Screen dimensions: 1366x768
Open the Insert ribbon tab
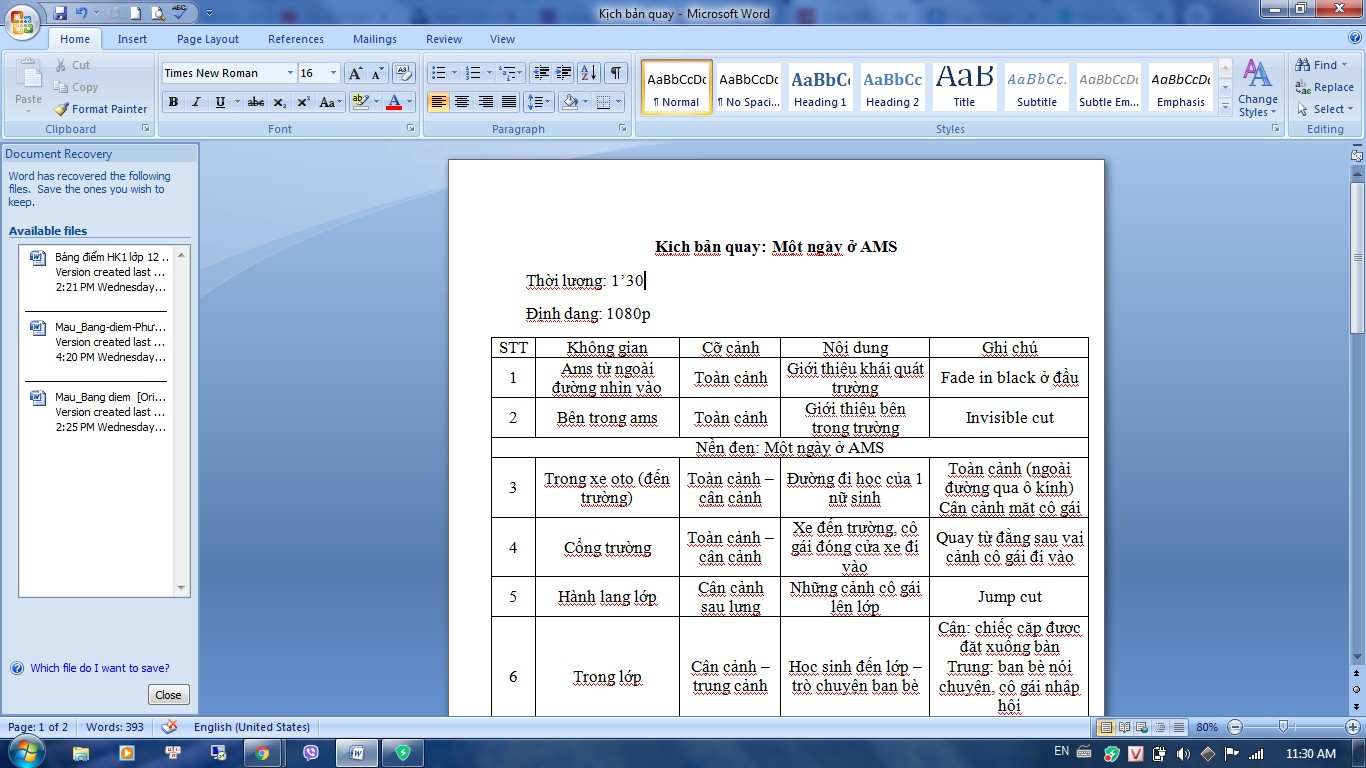pos(132,39)
